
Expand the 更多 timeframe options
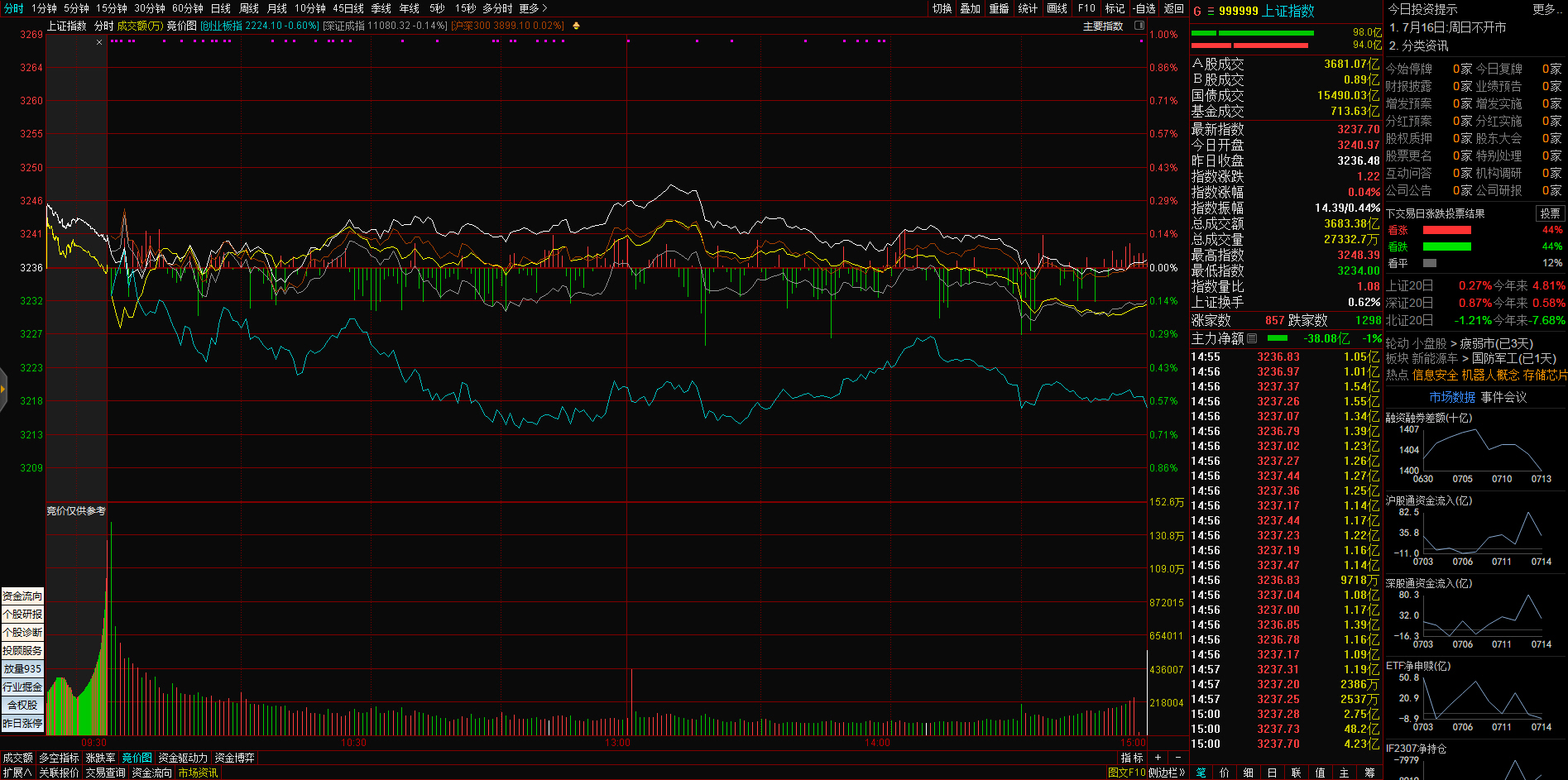533,8
